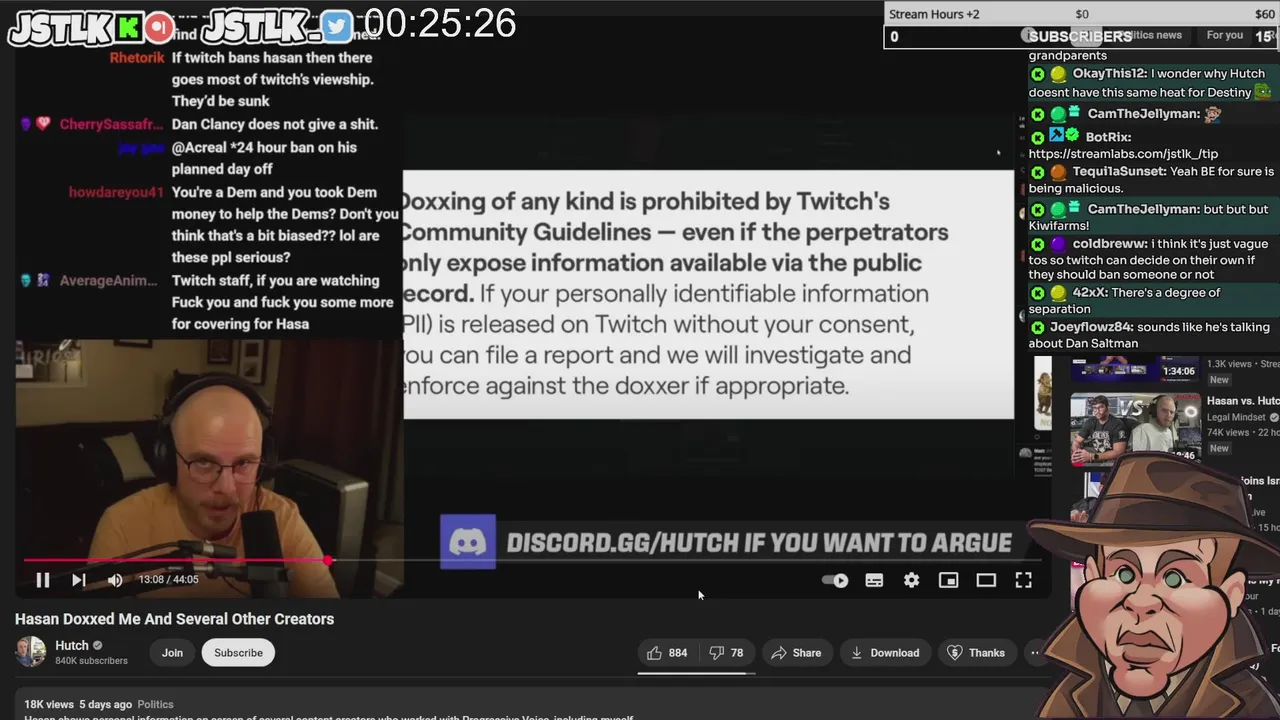Open the player settings gear
1280x720 pixels.
click(911, 580)
